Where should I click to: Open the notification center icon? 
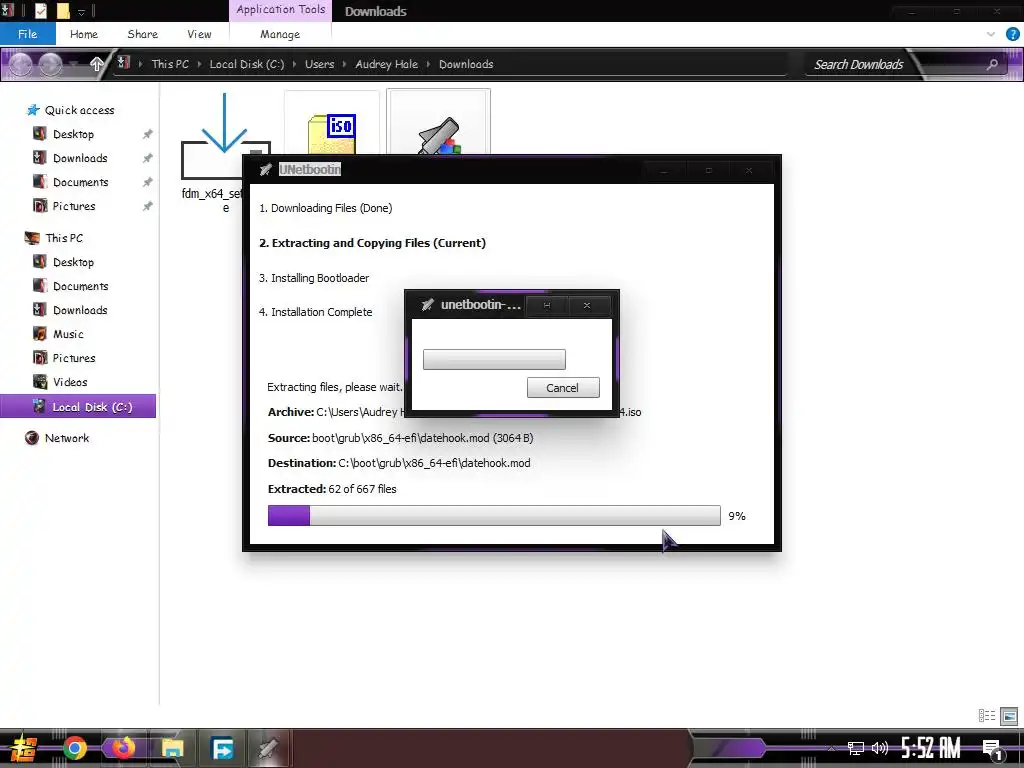pos(993,750)
